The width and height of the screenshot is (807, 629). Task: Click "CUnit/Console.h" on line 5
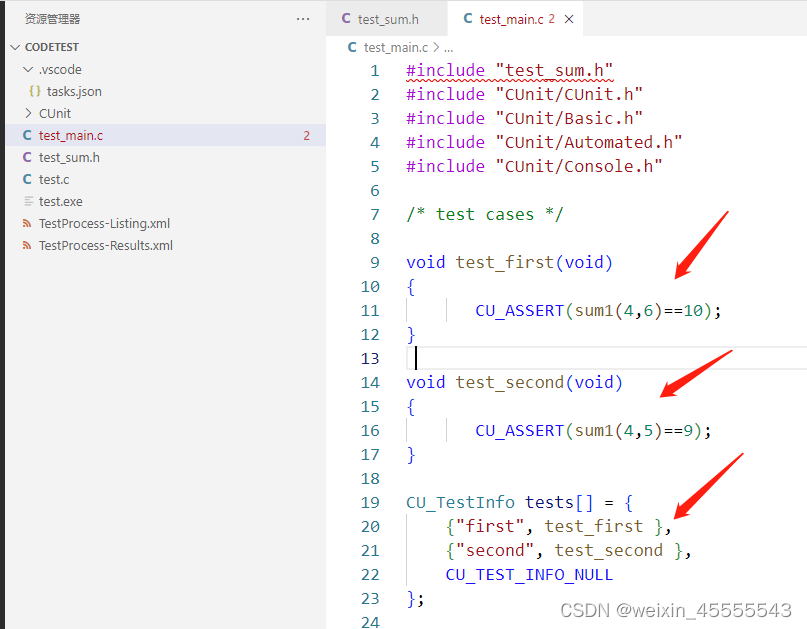(579, 166)
